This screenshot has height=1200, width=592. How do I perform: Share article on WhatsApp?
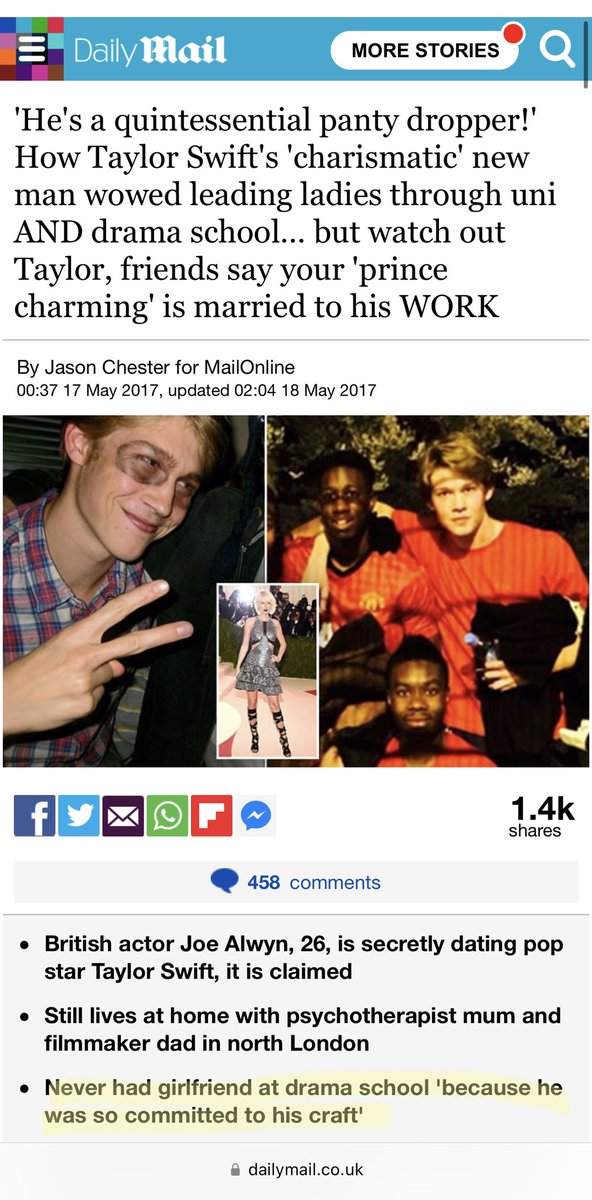166,815
